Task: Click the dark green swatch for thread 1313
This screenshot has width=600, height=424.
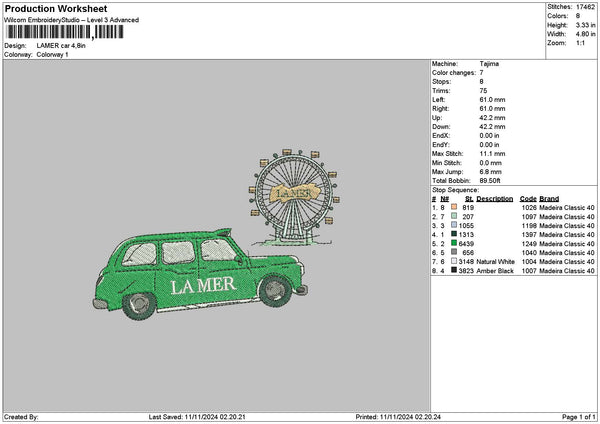Action: point(454,234)
